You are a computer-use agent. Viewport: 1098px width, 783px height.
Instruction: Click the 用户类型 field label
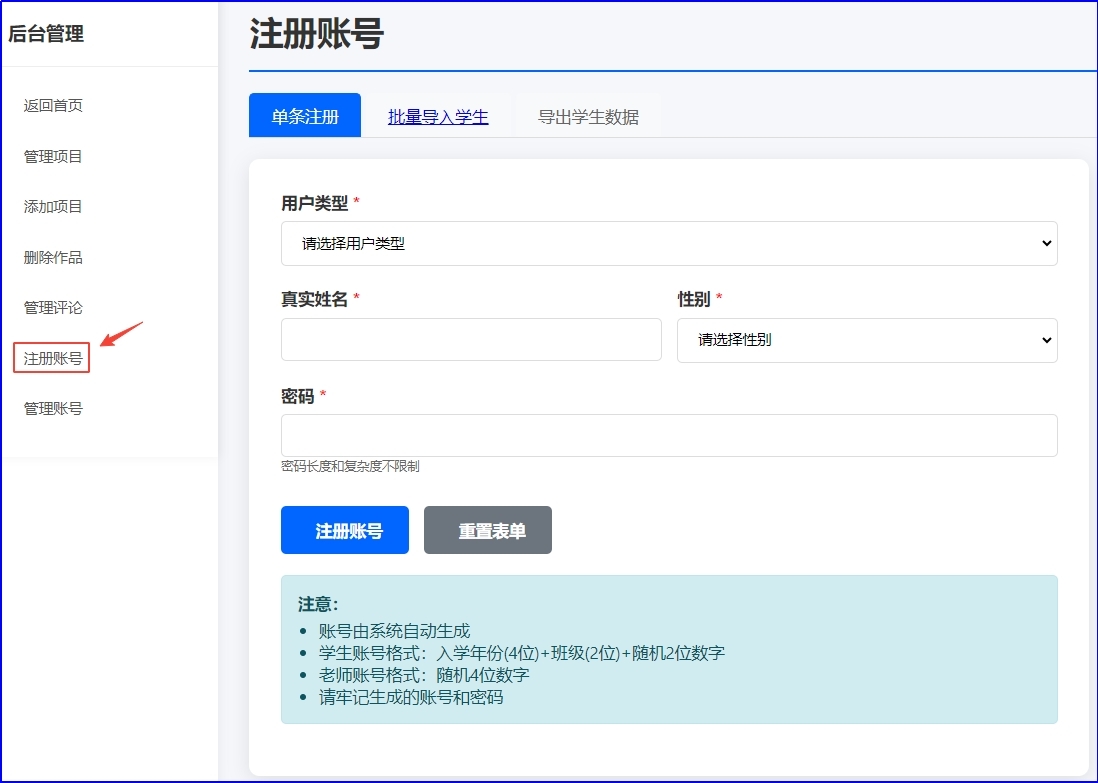[x=314, y=203]
